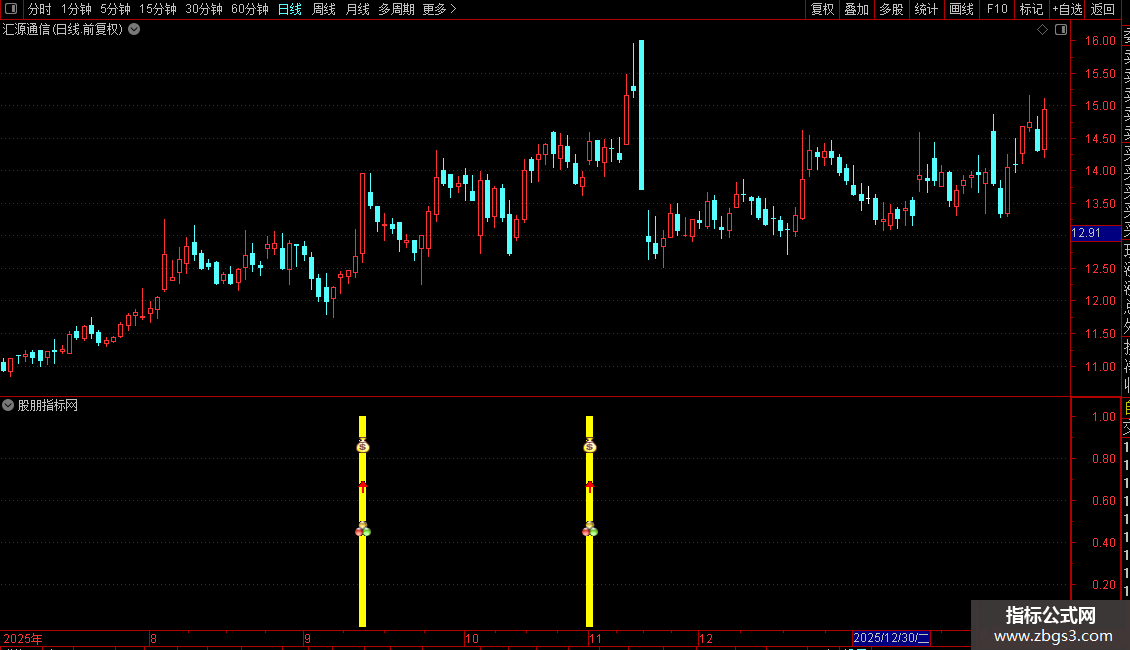1130x650 pixels.
Task: Click the 股朋指标网 indicator label
Action: coord(48,406)
